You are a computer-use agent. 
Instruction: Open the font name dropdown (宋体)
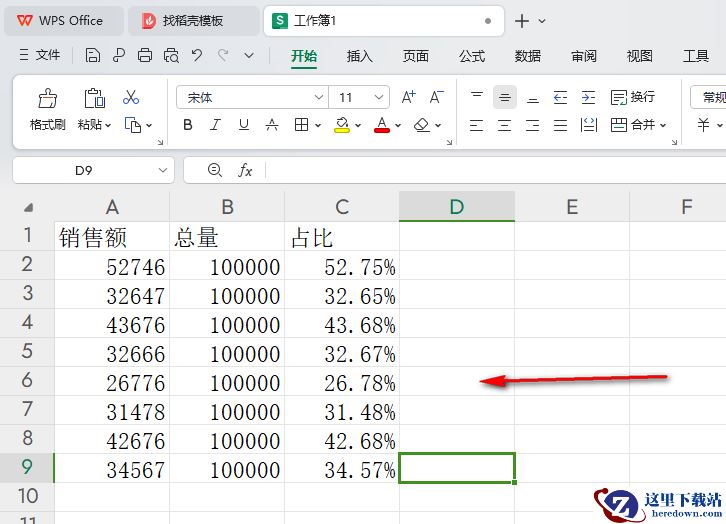(319, 97)
